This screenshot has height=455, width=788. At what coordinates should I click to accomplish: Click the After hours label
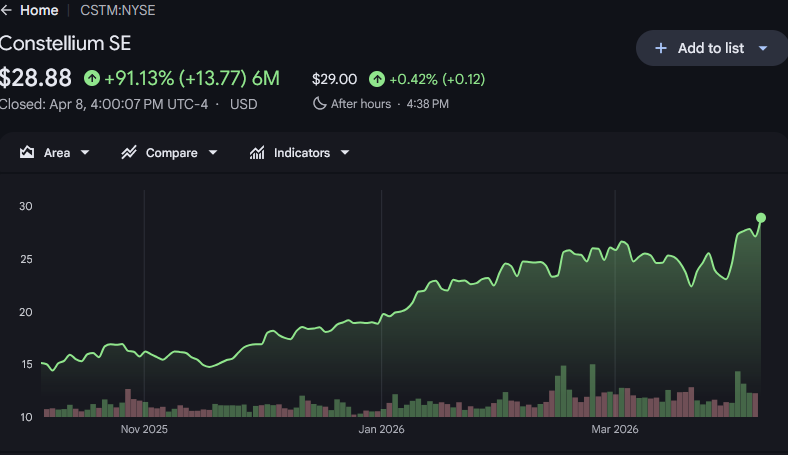click(x=360, y=104)
